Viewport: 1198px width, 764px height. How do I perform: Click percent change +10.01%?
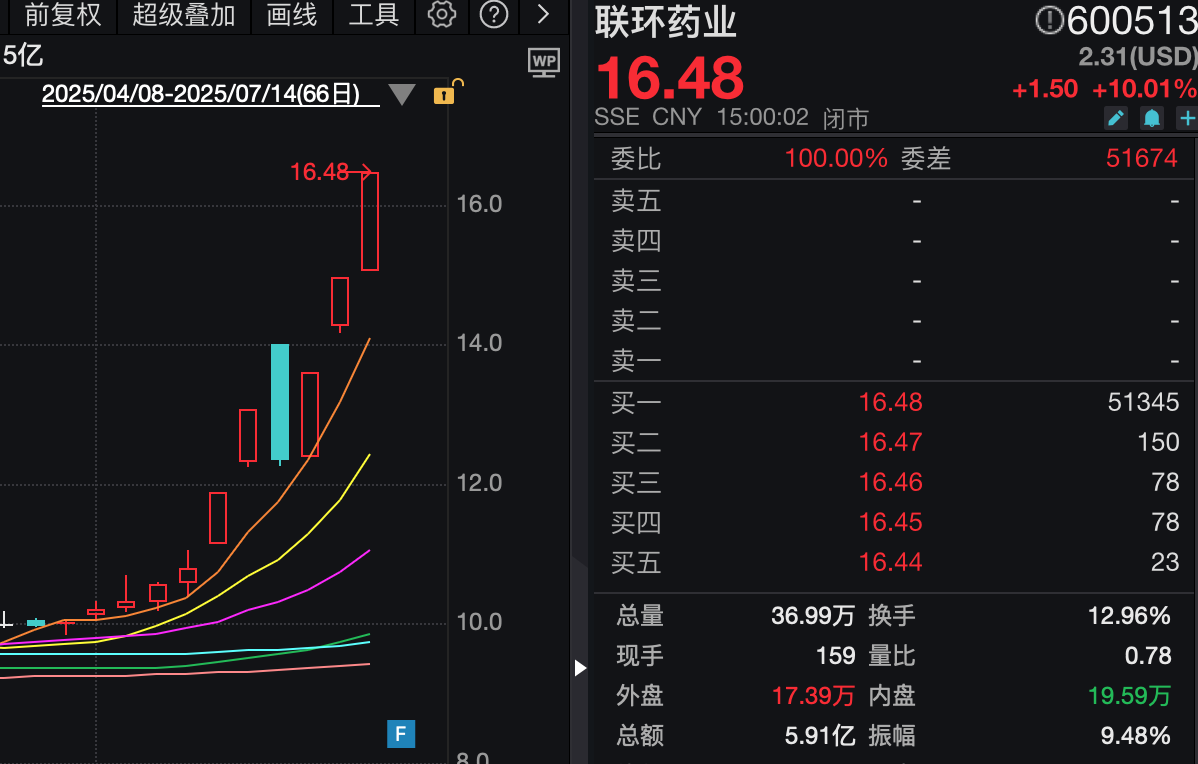[x=1144, y=89]
